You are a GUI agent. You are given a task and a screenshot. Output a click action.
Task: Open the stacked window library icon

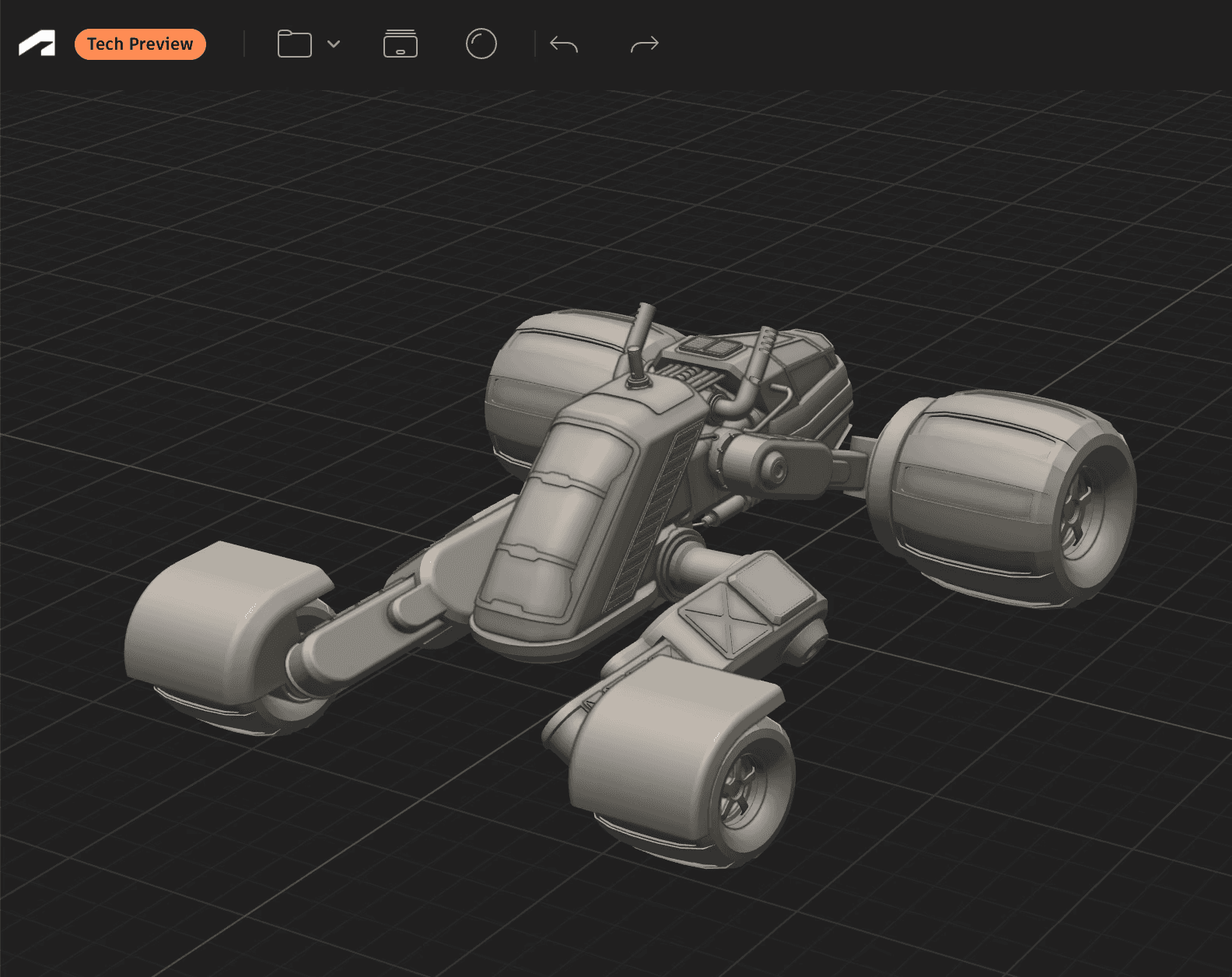pyautogui.click(x=401, y=44)
